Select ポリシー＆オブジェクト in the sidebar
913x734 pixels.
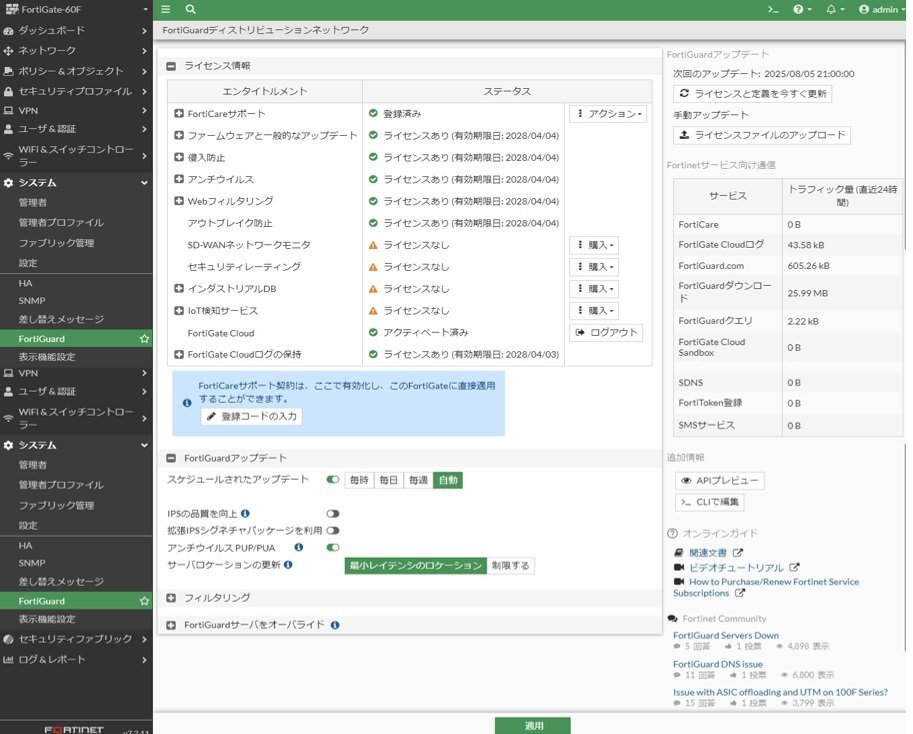tap(70, 71)
